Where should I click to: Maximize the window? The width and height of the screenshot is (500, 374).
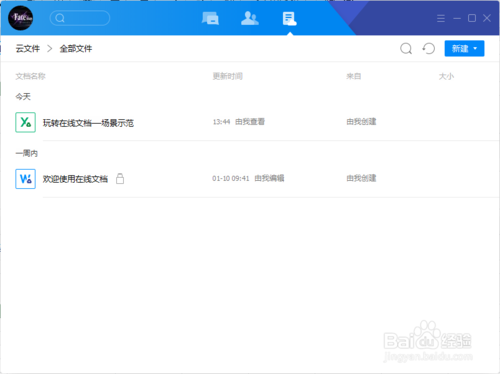coord(472,18)
